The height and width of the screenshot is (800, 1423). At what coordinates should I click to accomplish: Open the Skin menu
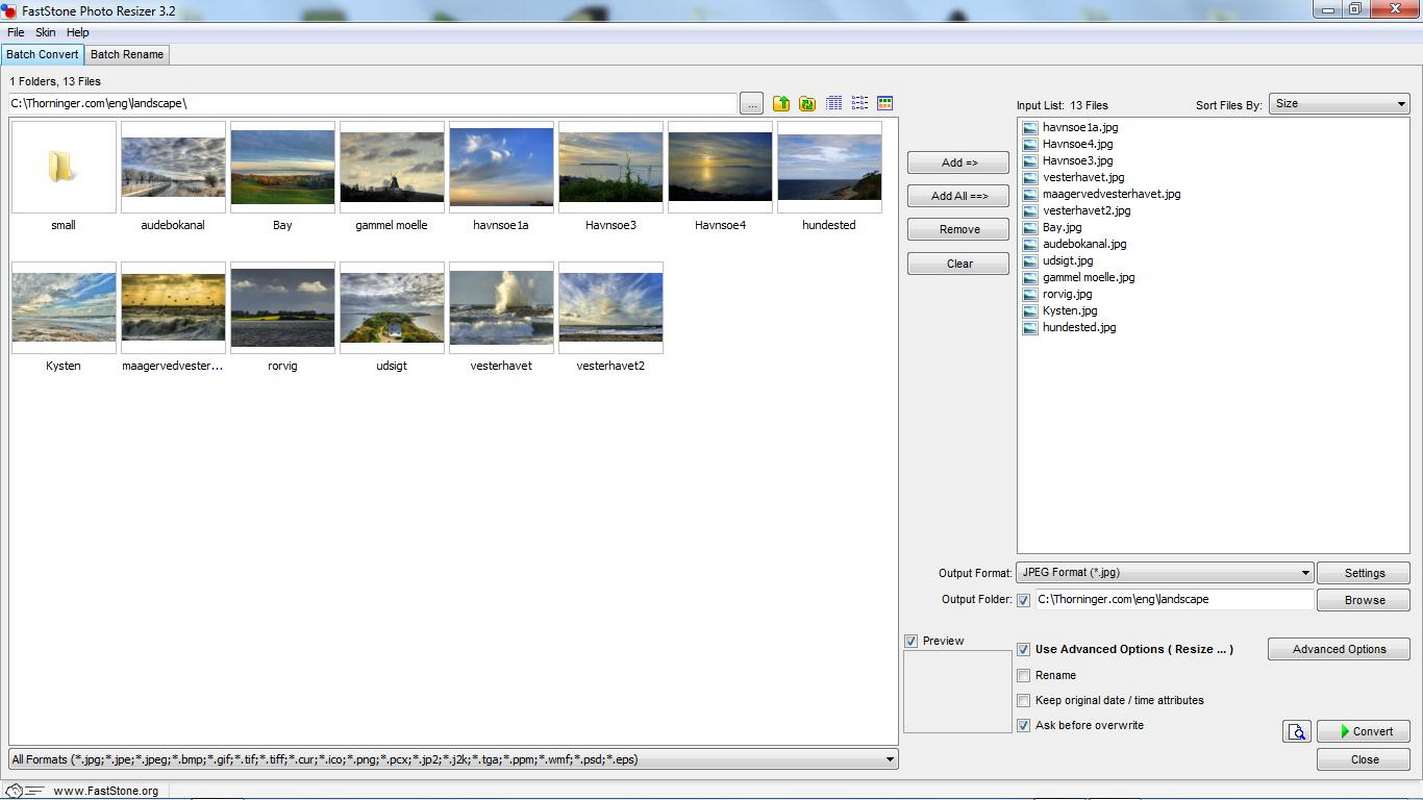coord(46,33)
